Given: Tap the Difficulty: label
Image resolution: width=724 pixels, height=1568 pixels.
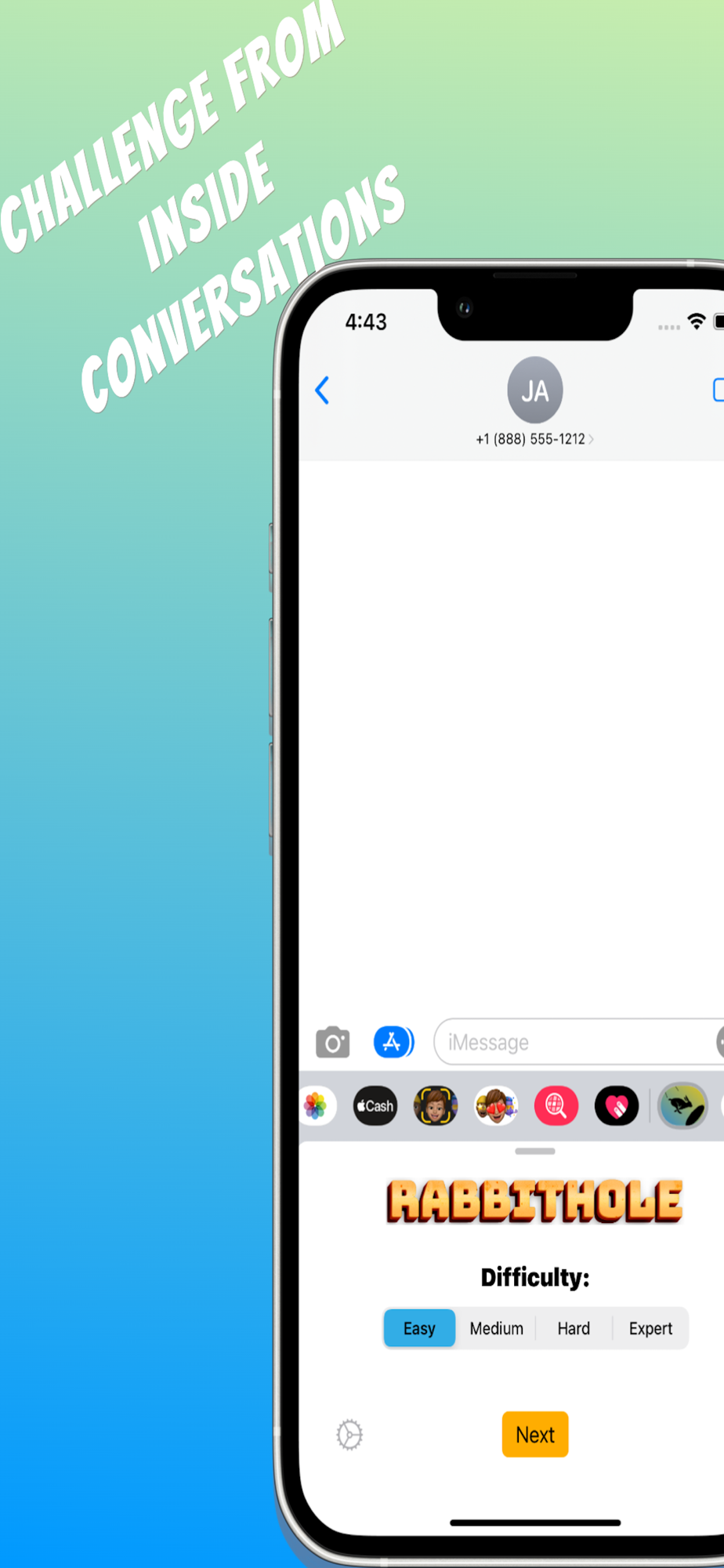Looking at the screenshot, I should pyautogui.click(x=535, y=1277).
